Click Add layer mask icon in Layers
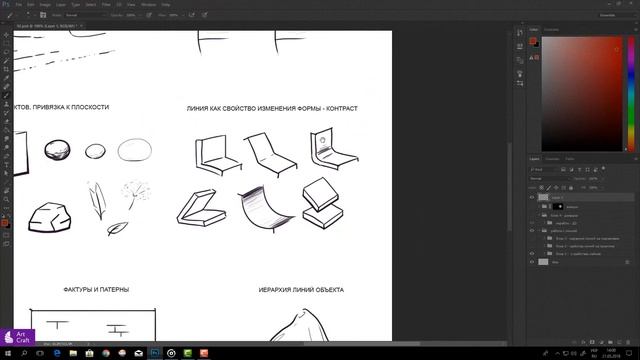 click(592, 342)
